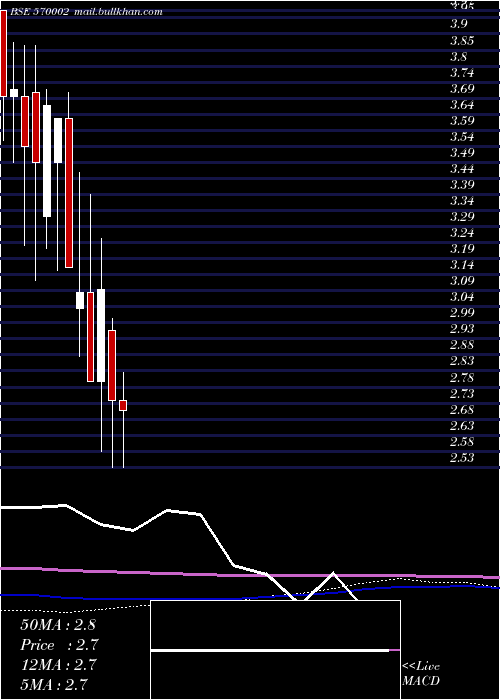Select the 3.69 axis value
Screen dimensions: 500x700
click(462, 88)
